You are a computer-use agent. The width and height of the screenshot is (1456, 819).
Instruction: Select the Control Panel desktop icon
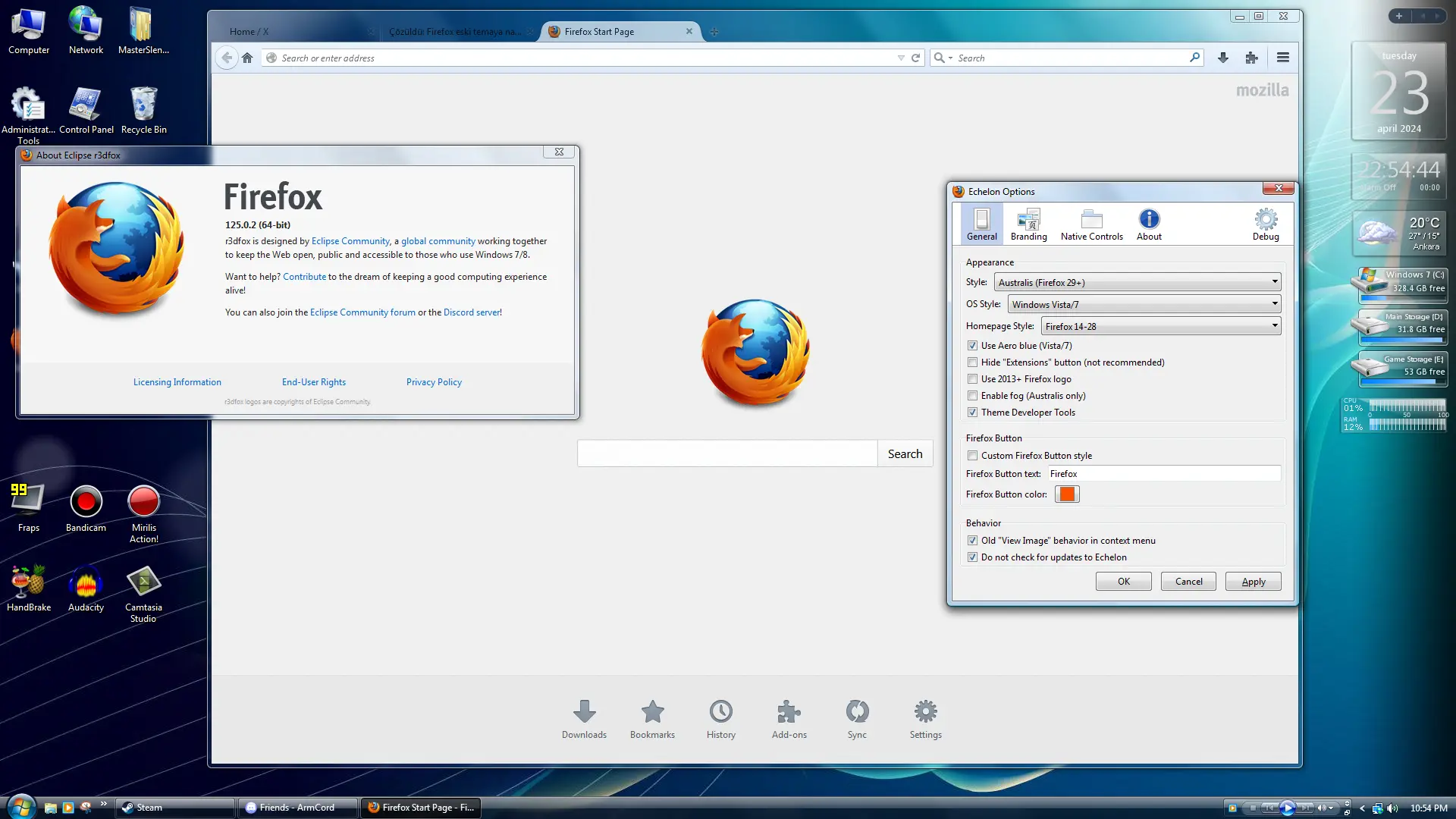click(86, 111)
